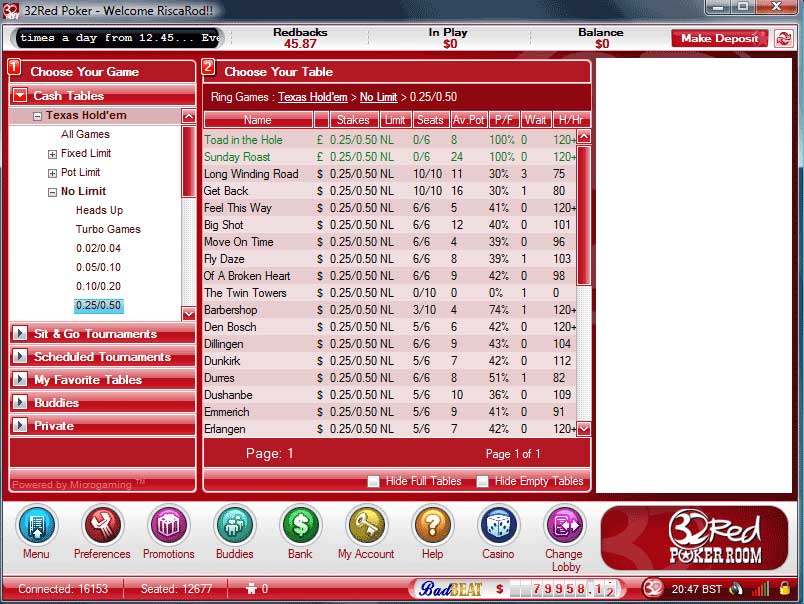
Task: Click the Make Deposit button
Action: (x=719, y=38)
